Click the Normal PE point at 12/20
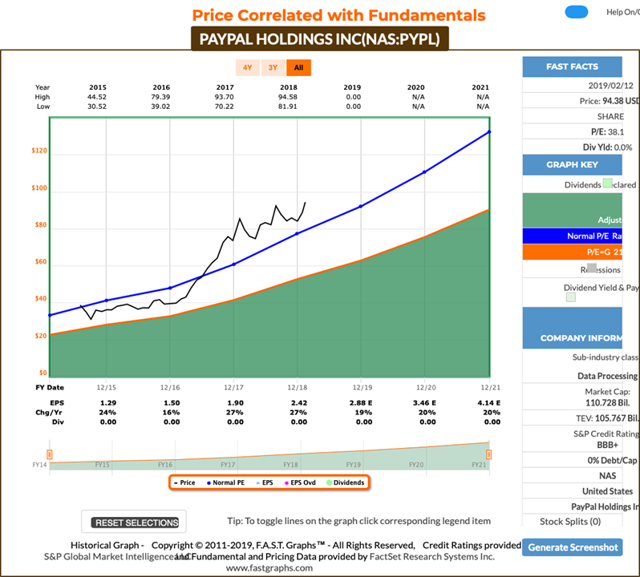The height and width of the screenshot is (577, 640). tap(424, 172)
